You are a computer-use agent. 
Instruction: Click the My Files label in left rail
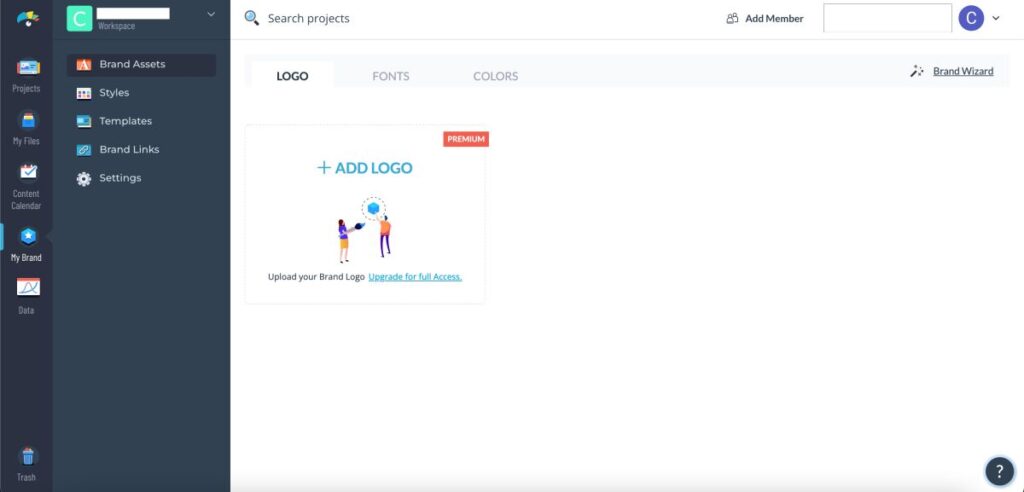26,141
